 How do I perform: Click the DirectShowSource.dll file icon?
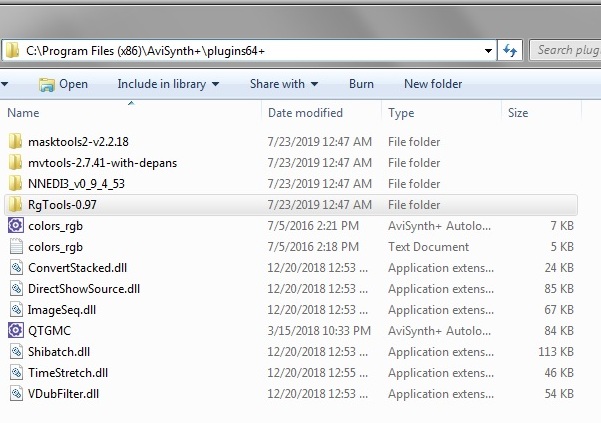tap(16, 289)
